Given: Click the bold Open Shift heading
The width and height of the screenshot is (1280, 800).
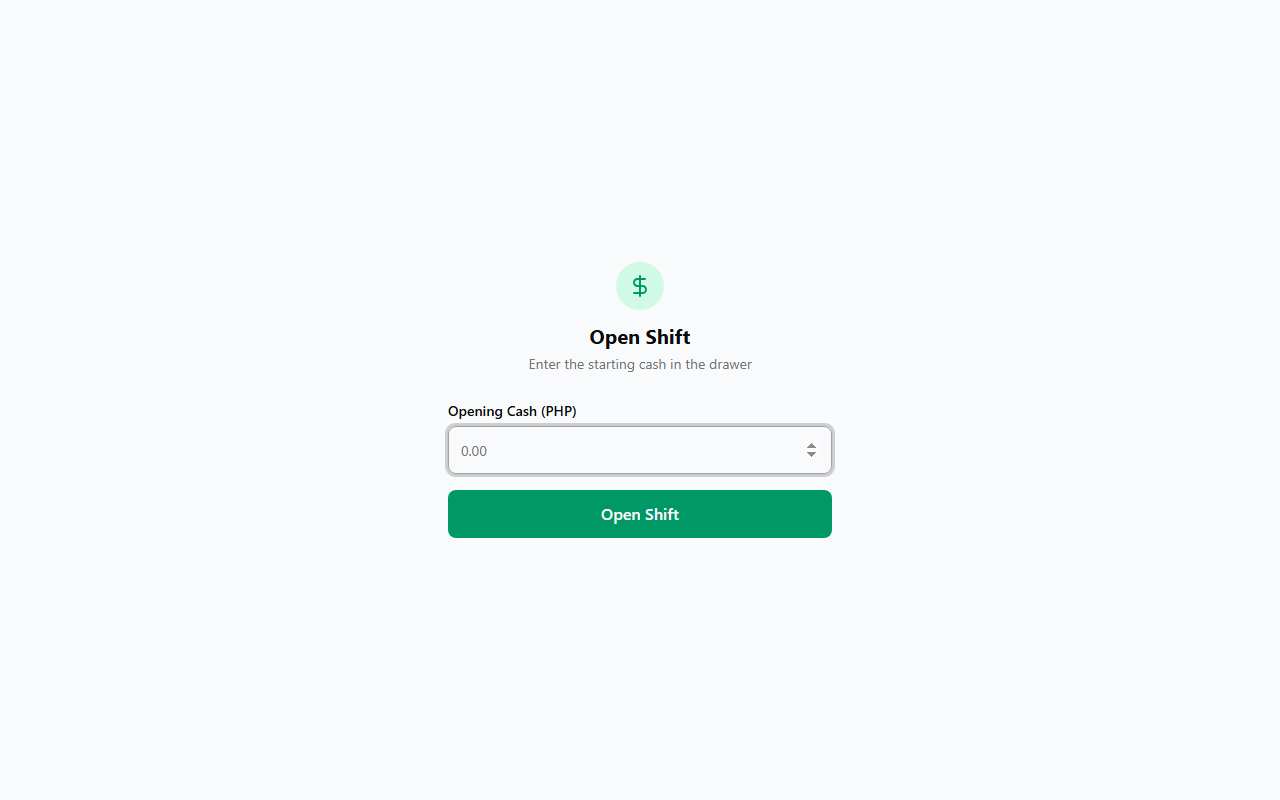Looking at the screenshot, I should tap(640, 337).
